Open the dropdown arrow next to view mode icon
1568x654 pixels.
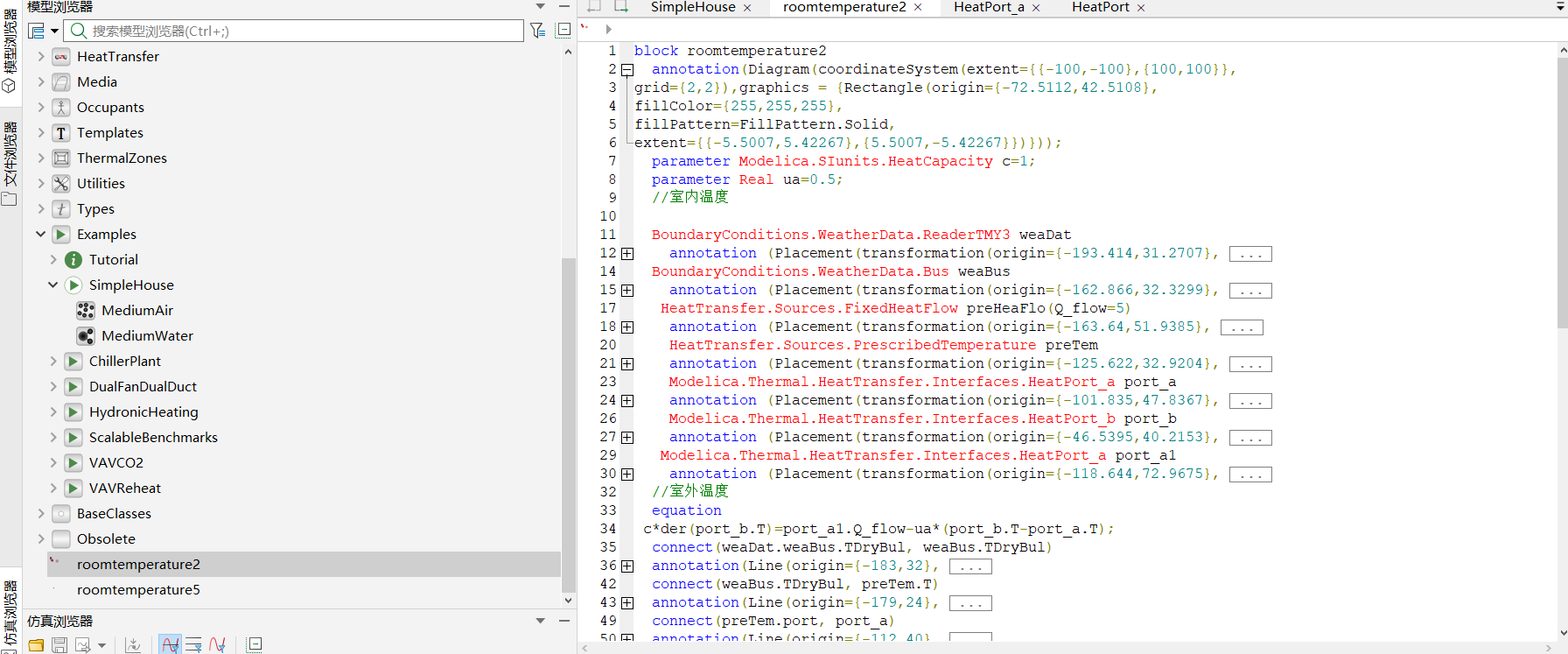click(x=54, y=32)
